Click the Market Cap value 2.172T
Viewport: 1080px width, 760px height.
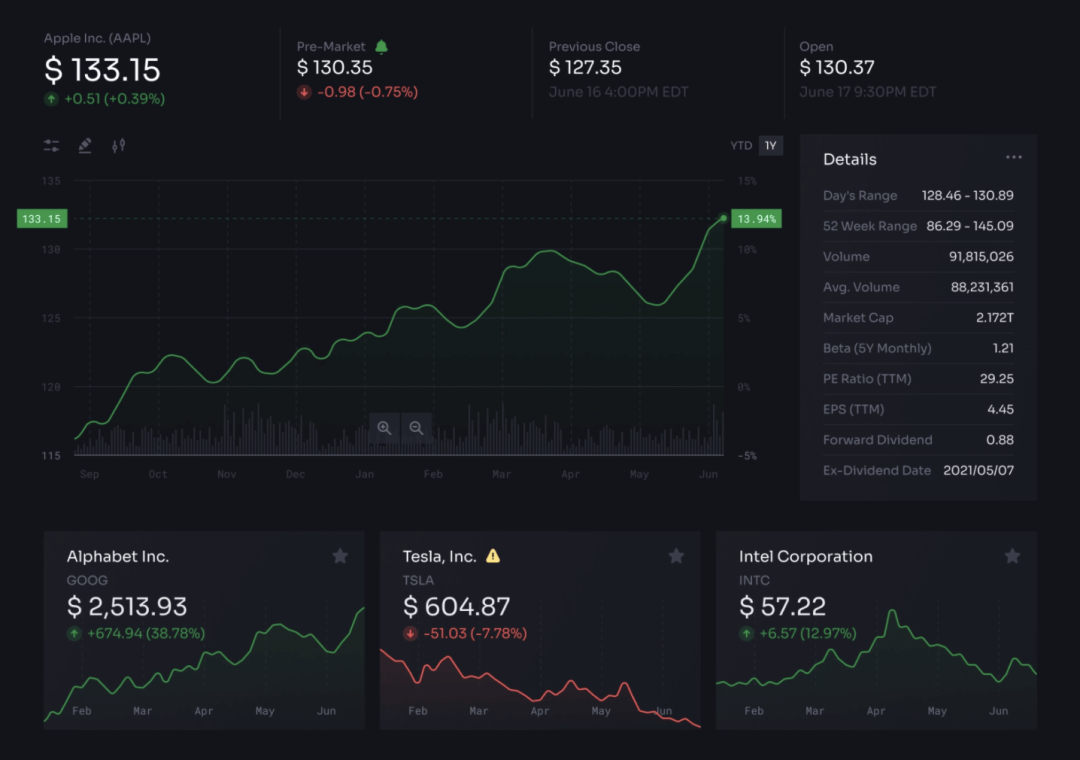[995, 318]
